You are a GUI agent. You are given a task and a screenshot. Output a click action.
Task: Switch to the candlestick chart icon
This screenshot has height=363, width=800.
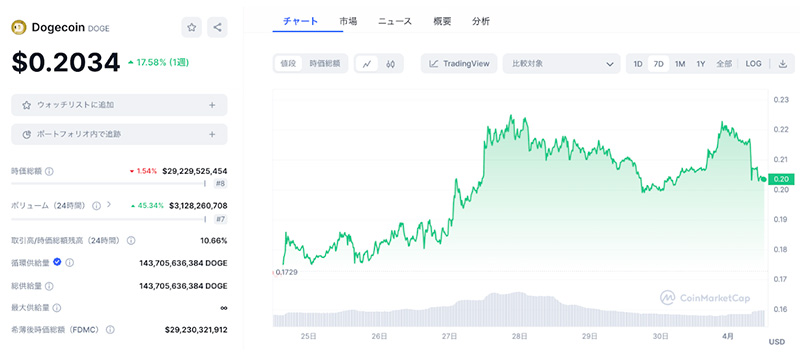pos(391,64)
